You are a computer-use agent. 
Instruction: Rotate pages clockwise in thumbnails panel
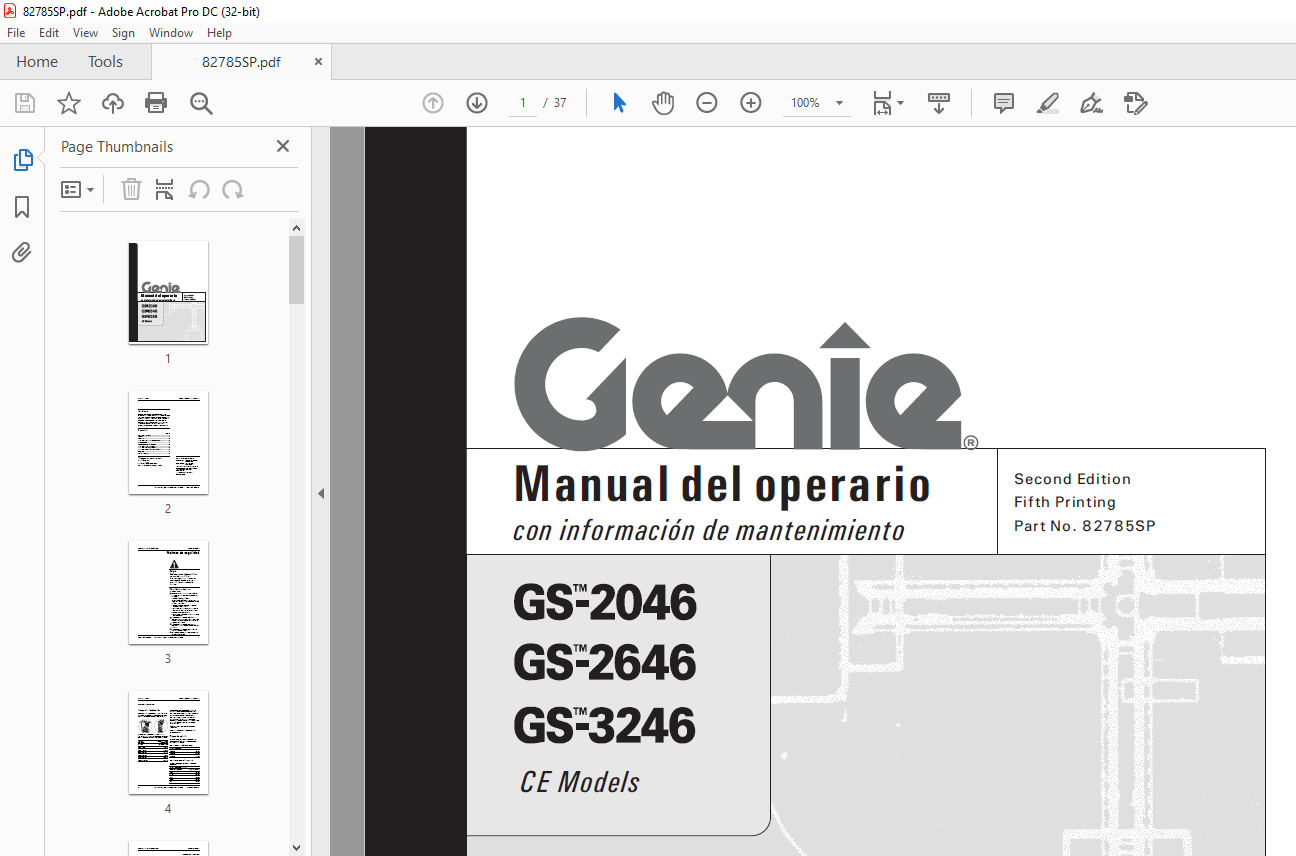(x=233, y=189)
